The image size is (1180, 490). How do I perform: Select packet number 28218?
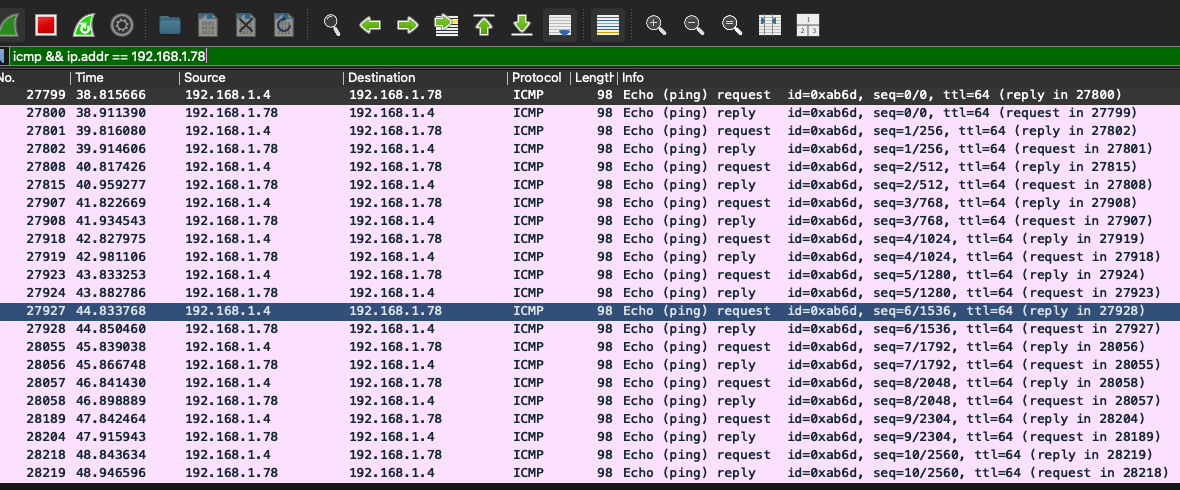pos(590,455)
